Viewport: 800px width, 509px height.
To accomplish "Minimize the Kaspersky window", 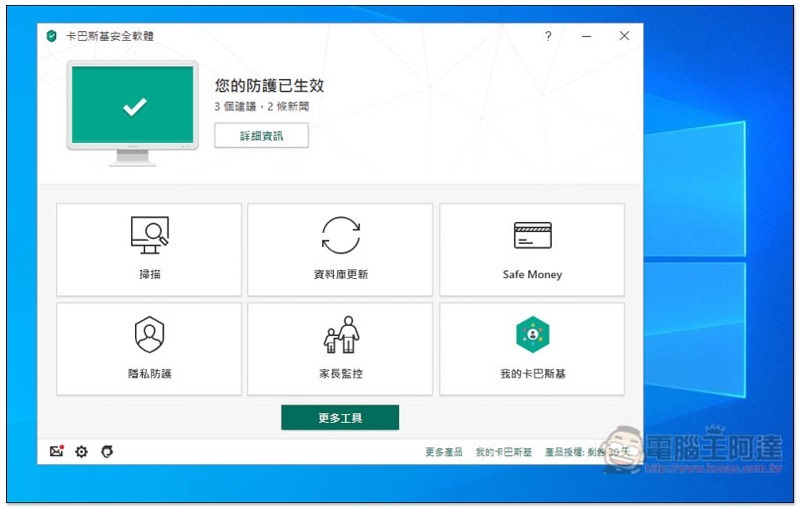I will coord(587,36).
